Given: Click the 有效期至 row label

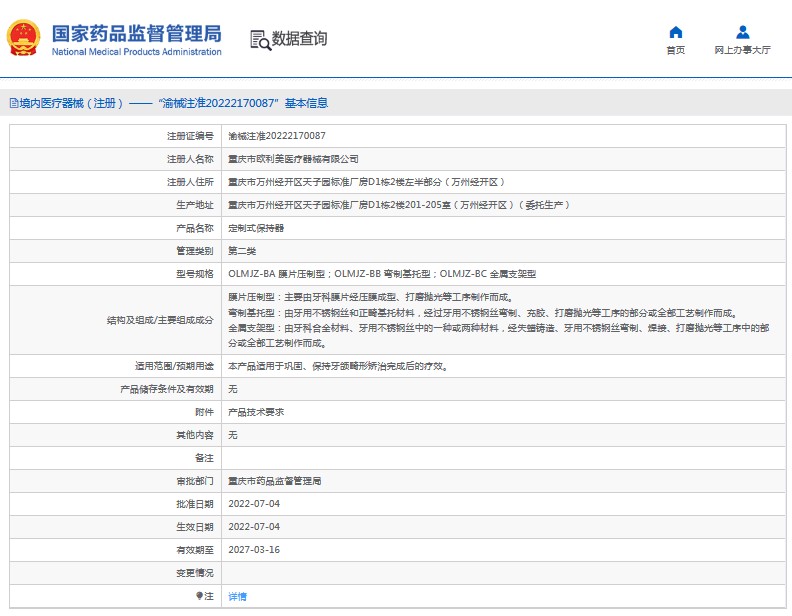Looking at the screenshot, I should pyautogui.click(x=194, y=550).
